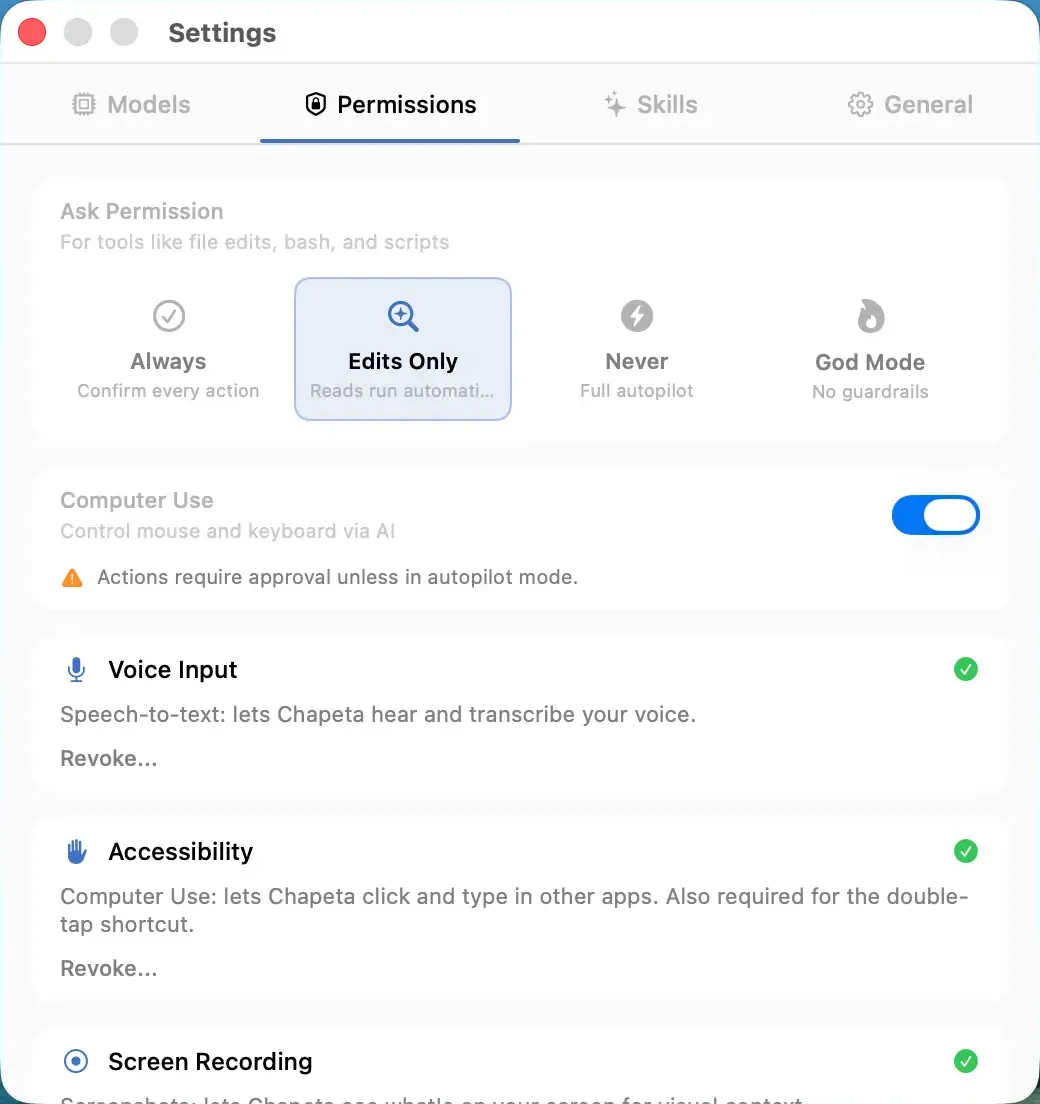The image size is (1040, 1104).
Task: Select the God Mode permission card
Action: coord(870,349)
